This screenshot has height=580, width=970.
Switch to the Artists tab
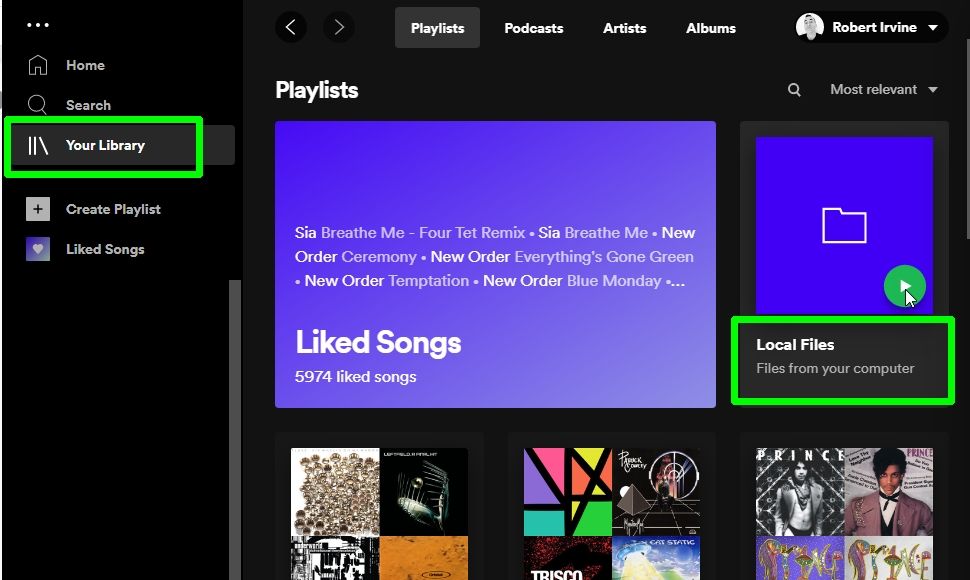[x=624, y=28]
